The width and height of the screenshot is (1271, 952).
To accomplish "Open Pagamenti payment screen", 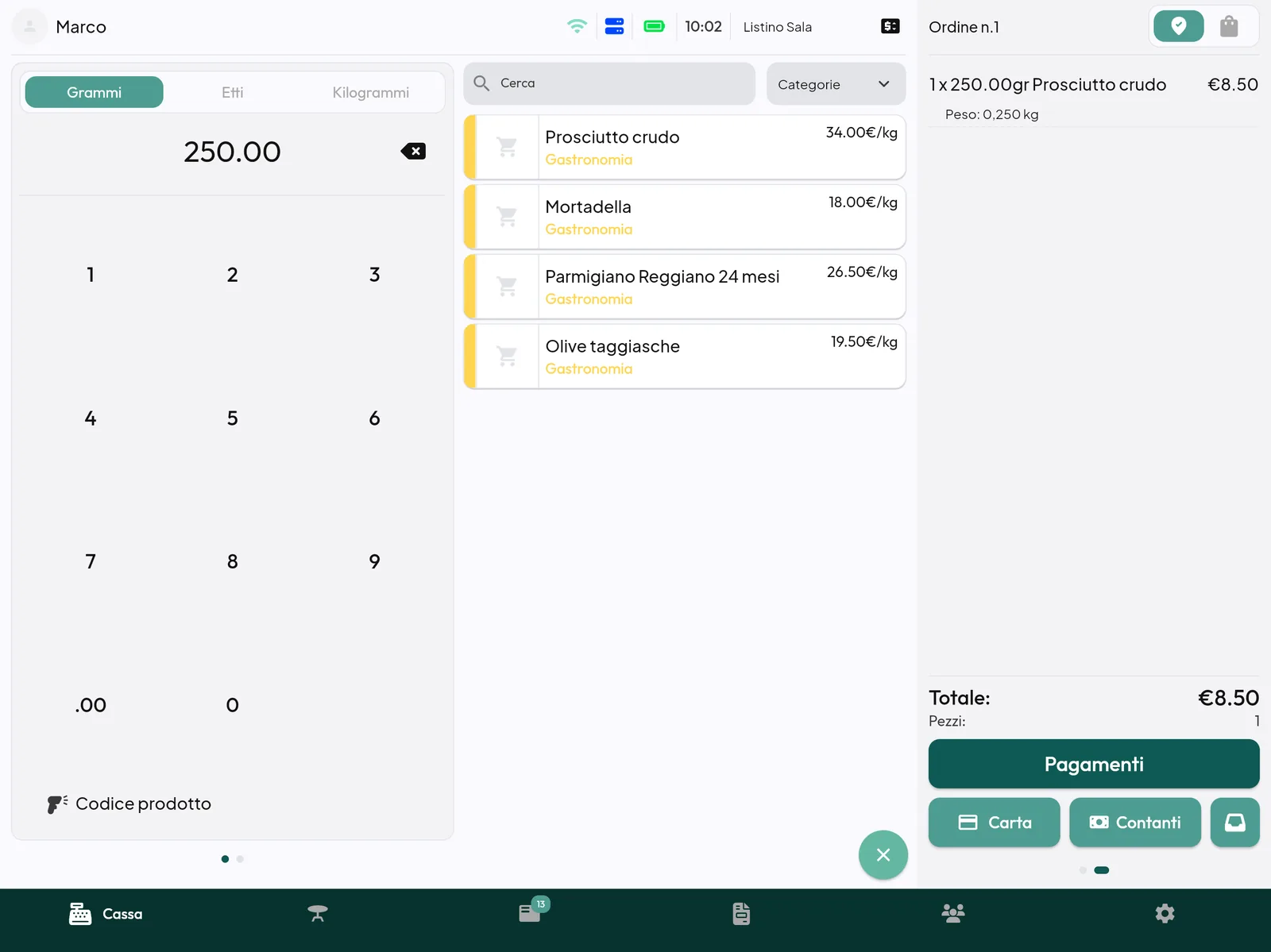I will click(1094, 764).
